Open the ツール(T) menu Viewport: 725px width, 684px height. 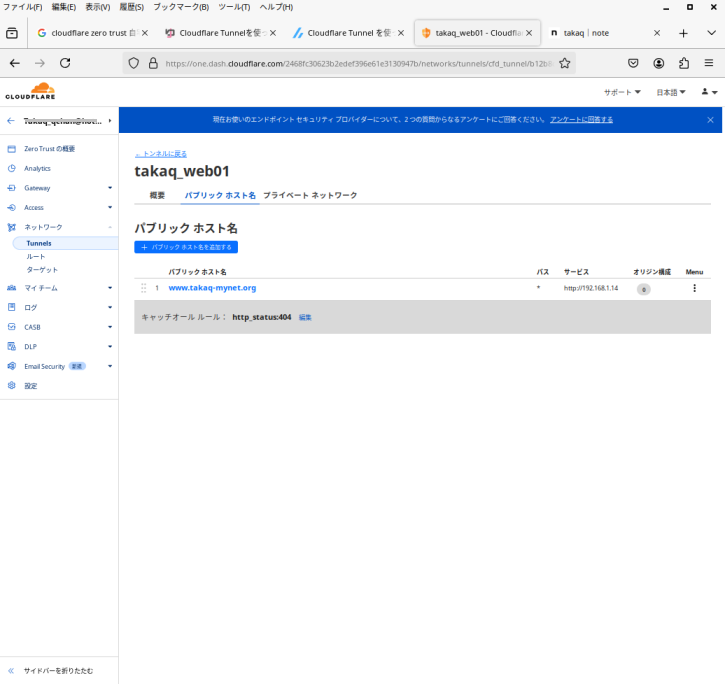(x=234, y=7)
